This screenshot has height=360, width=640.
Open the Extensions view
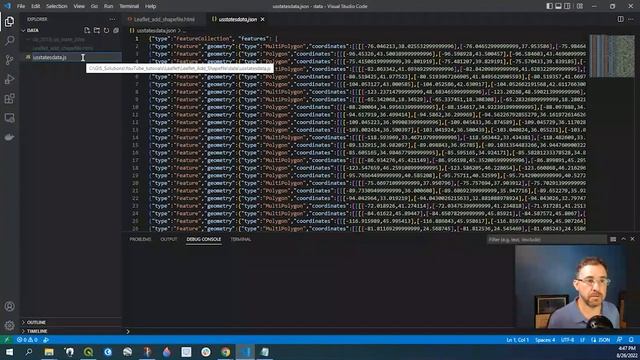pyautogui.click(x=9, y=98)
